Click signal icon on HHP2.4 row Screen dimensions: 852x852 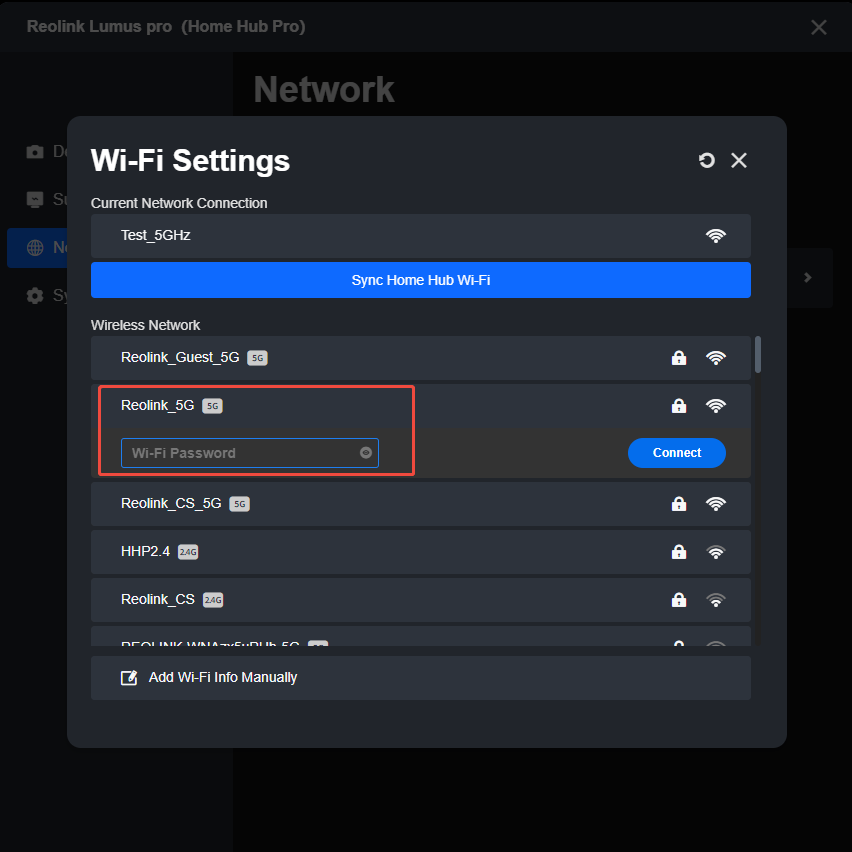tap(716, 552)
